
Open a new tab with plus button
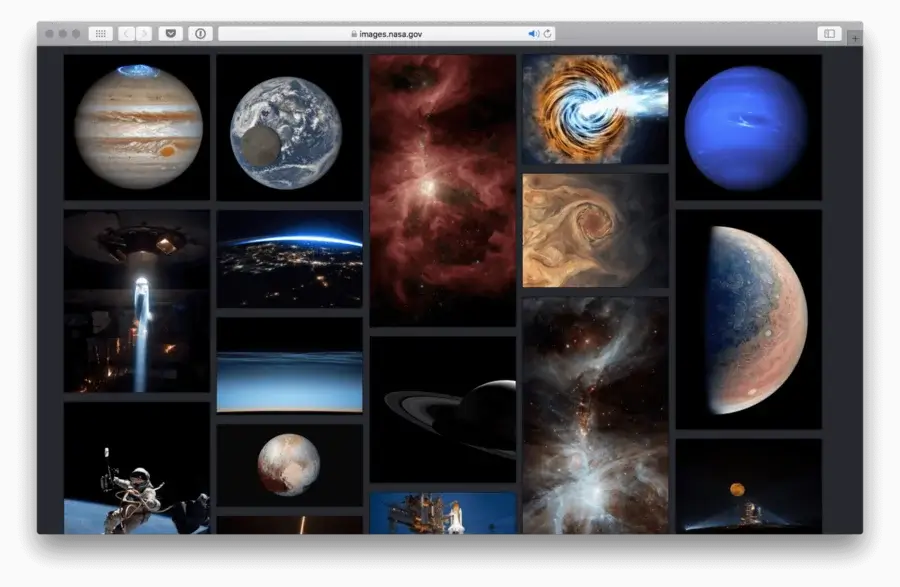pos(854,38)
